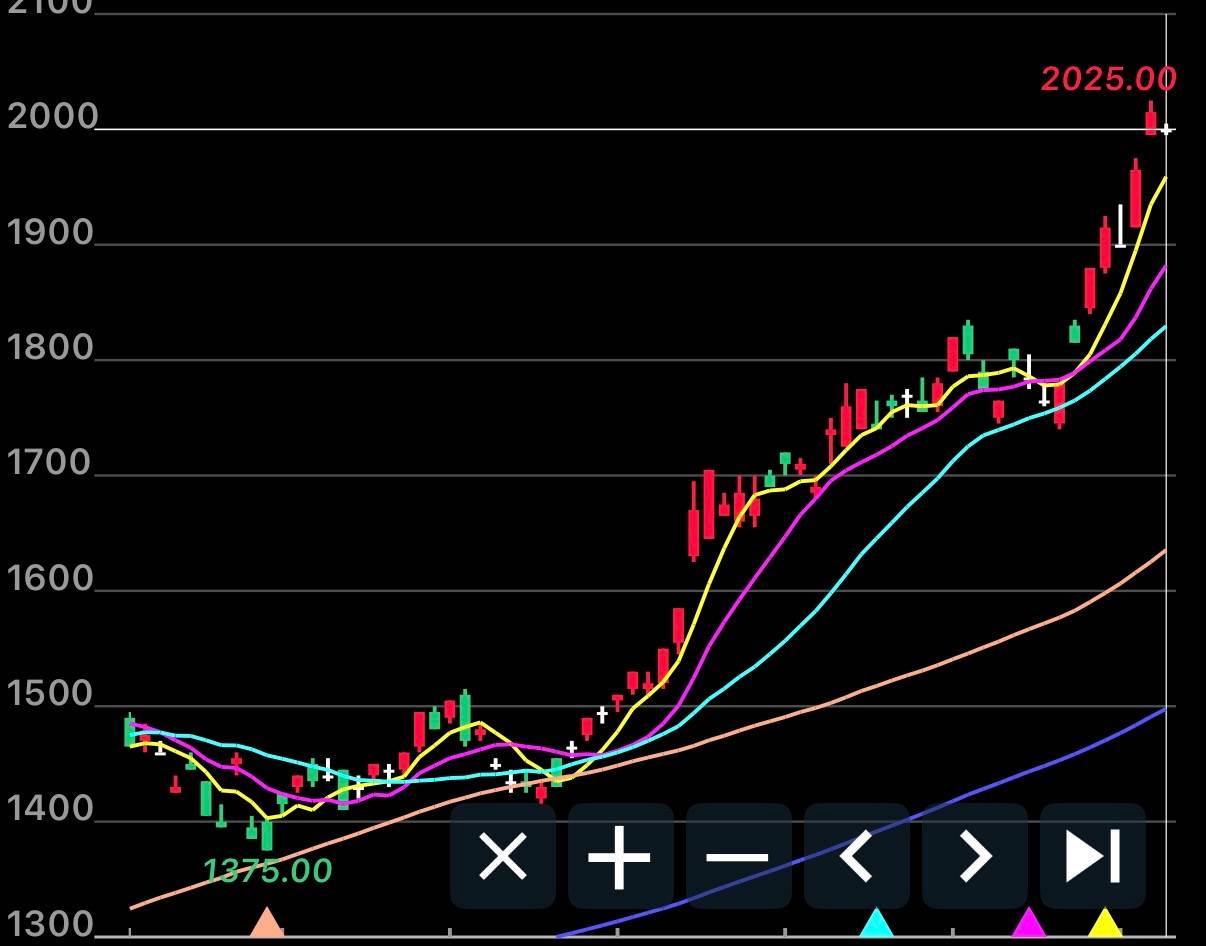
Task: Click the white crosshair marker on 2000 line
Action: pyautogui.click(x=1166, y=129)
